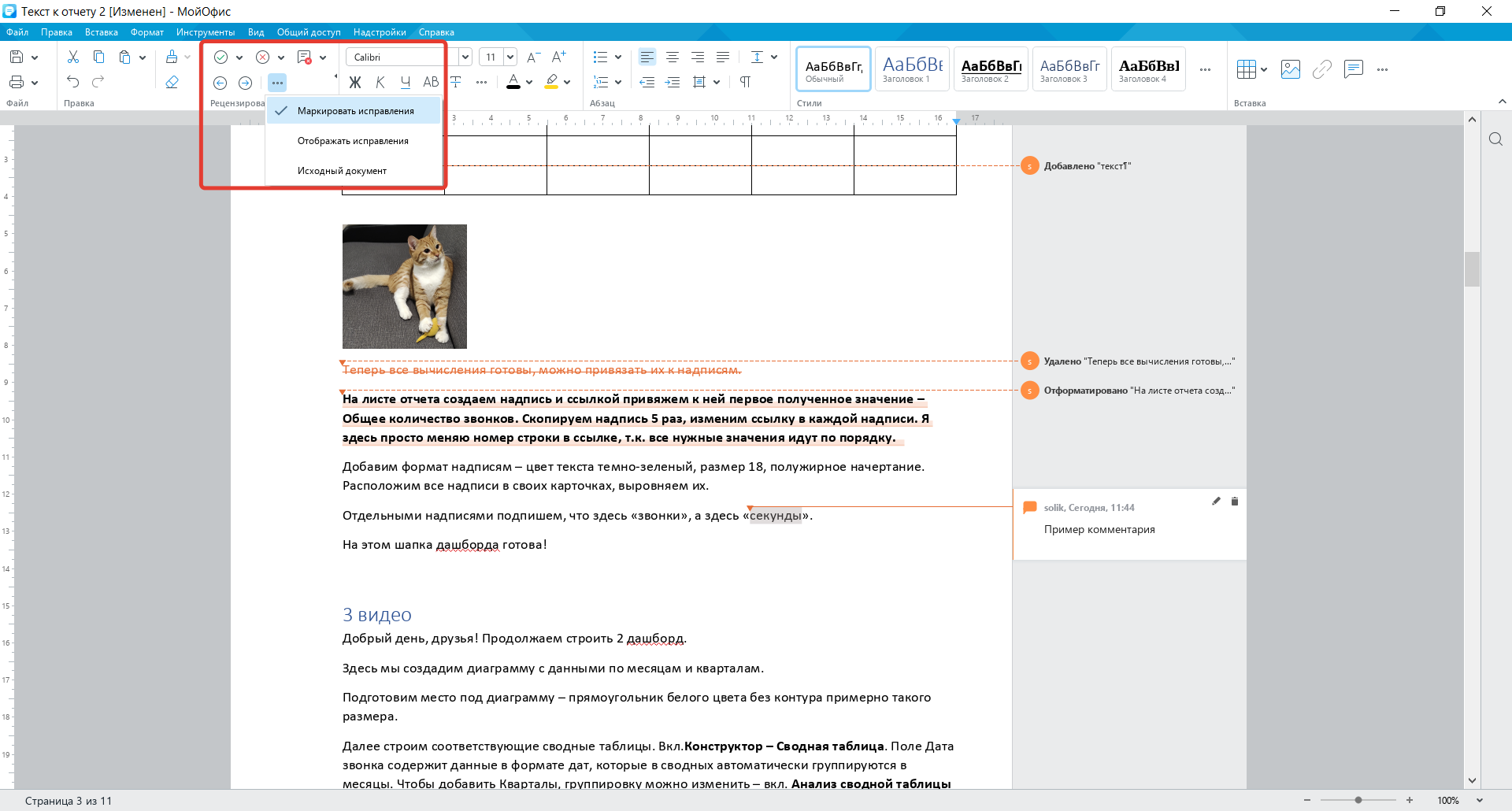
Task: Click the Paste clipboard icon
Action: 124,57
